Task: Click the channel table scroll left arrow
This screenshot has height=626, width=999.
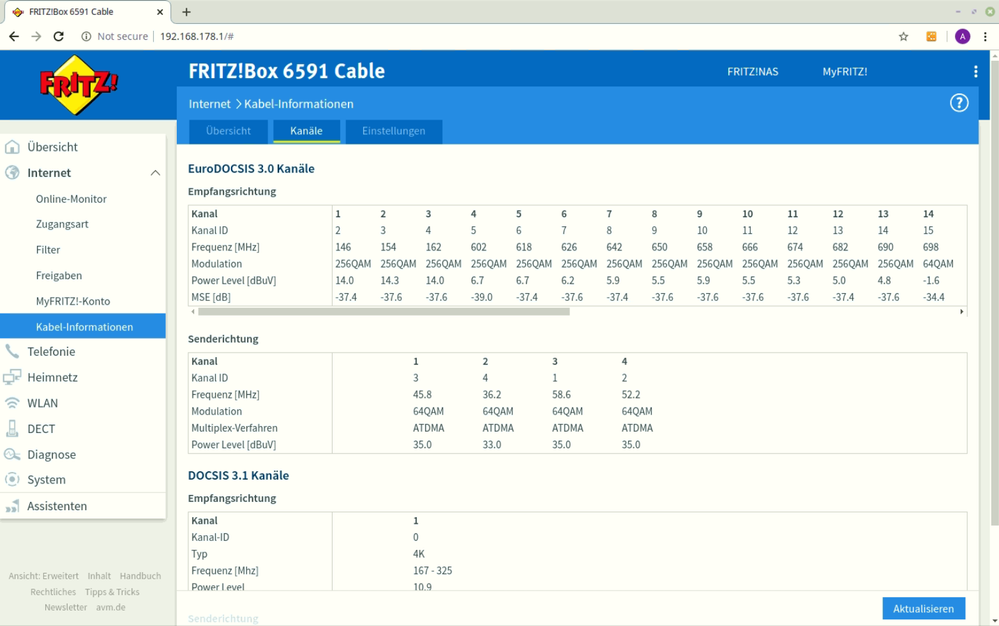Action: [x=193, y=311]
